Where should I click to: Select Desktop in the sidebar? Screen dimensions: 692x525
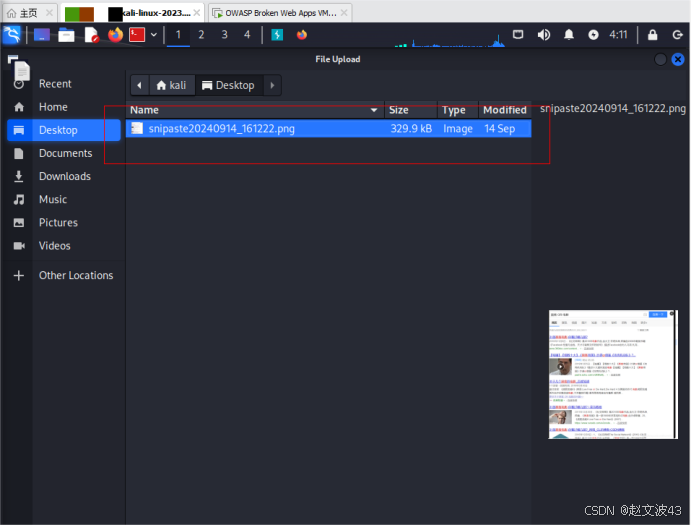(64, 130)
